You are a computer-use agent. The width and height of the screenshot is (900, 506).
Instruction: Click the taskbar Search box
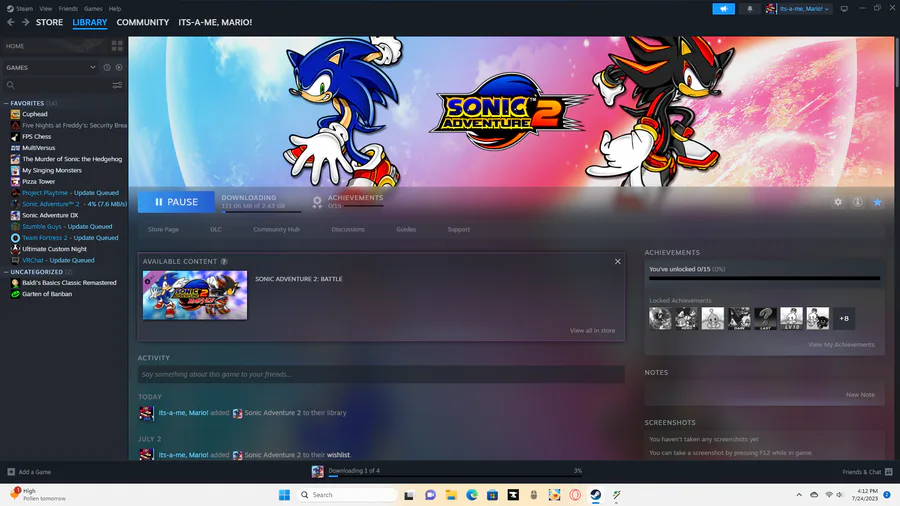(347, 495)
